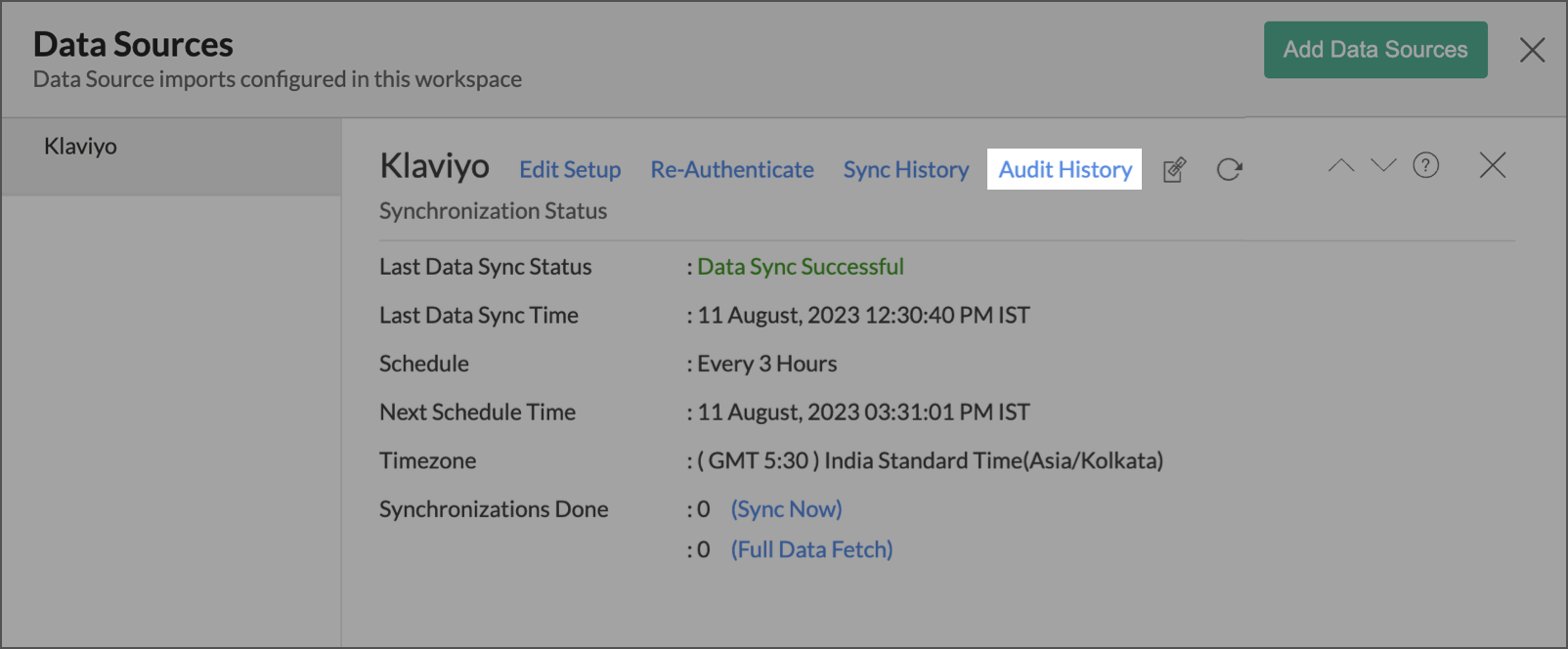Open Sync History
This screenshot has width=1568, height=649.
906,169
